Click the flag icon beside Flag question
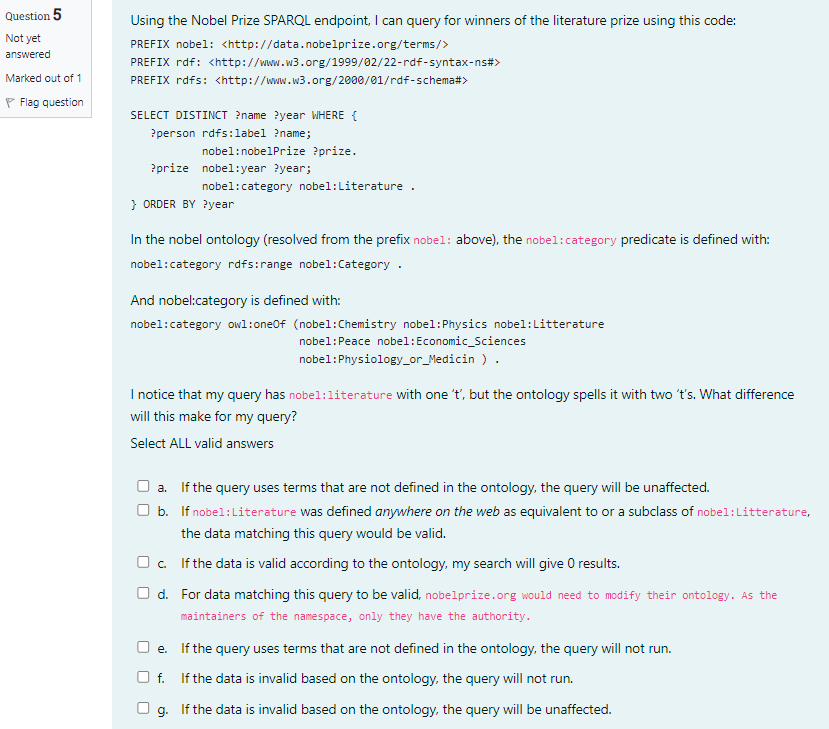 (10, 103)
